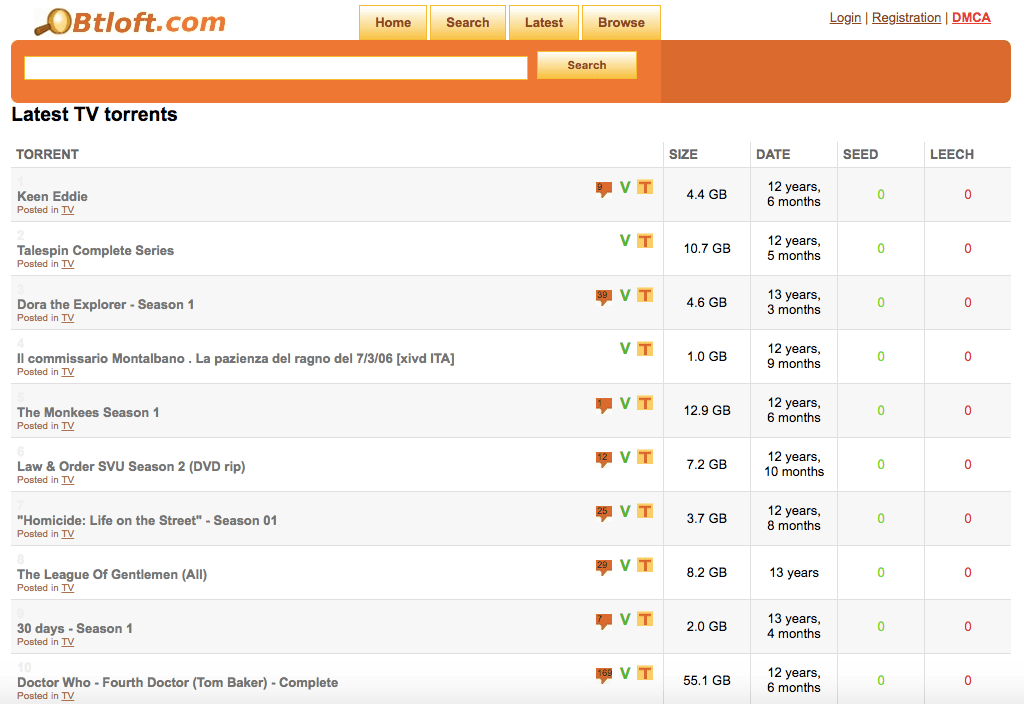Click the TV category link under Keen Eddie

click(68, 210)
